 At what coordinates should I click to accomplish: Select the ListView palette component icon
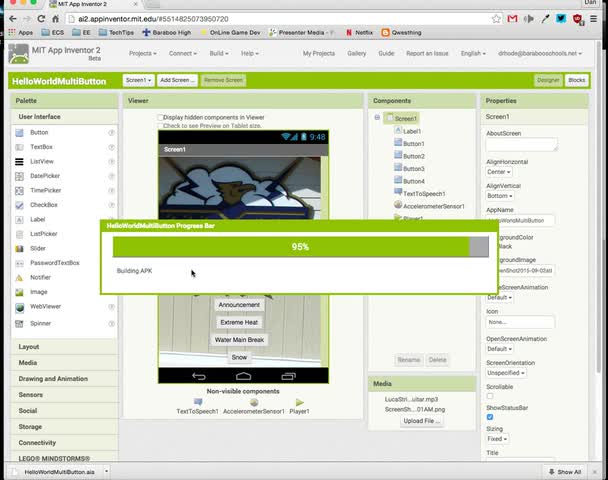19,162
